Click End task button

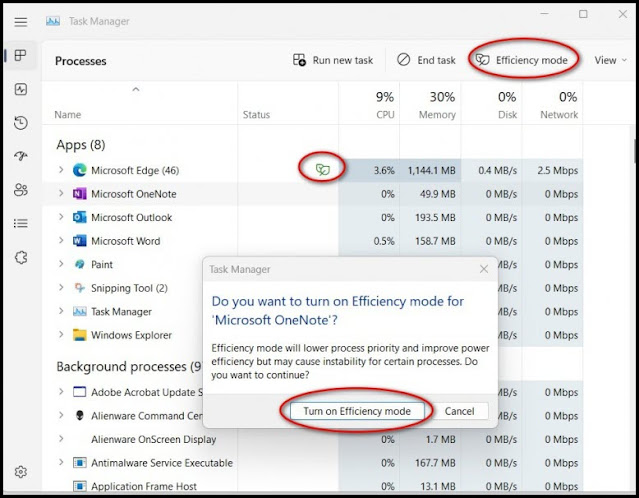426,60
